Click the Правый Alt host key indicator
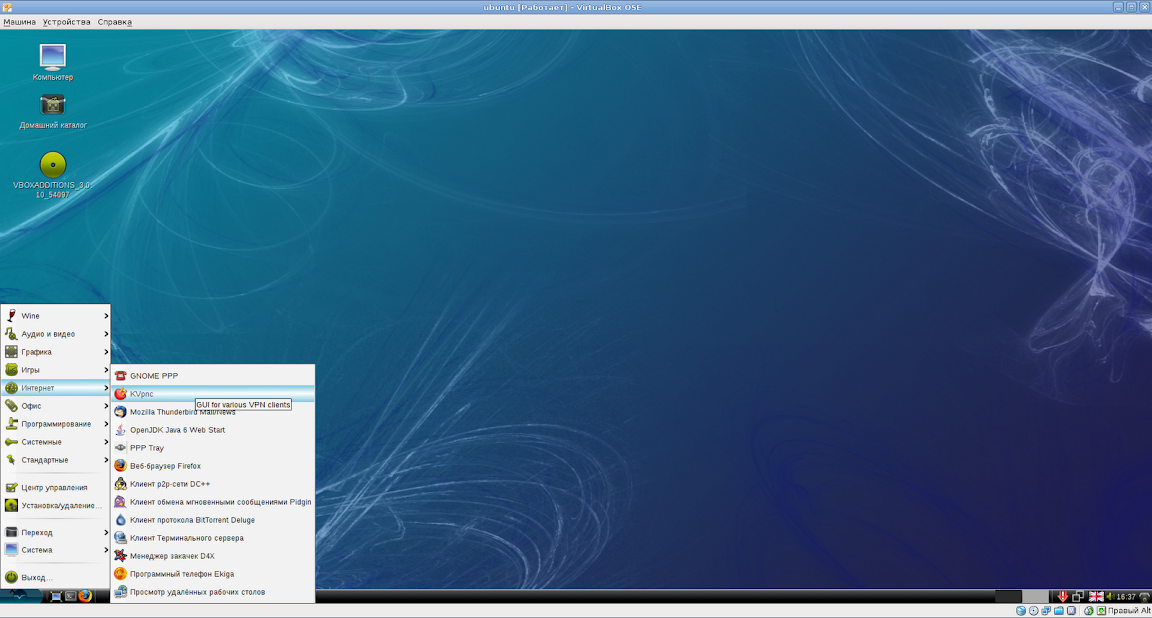 (x=1128, y=611)
